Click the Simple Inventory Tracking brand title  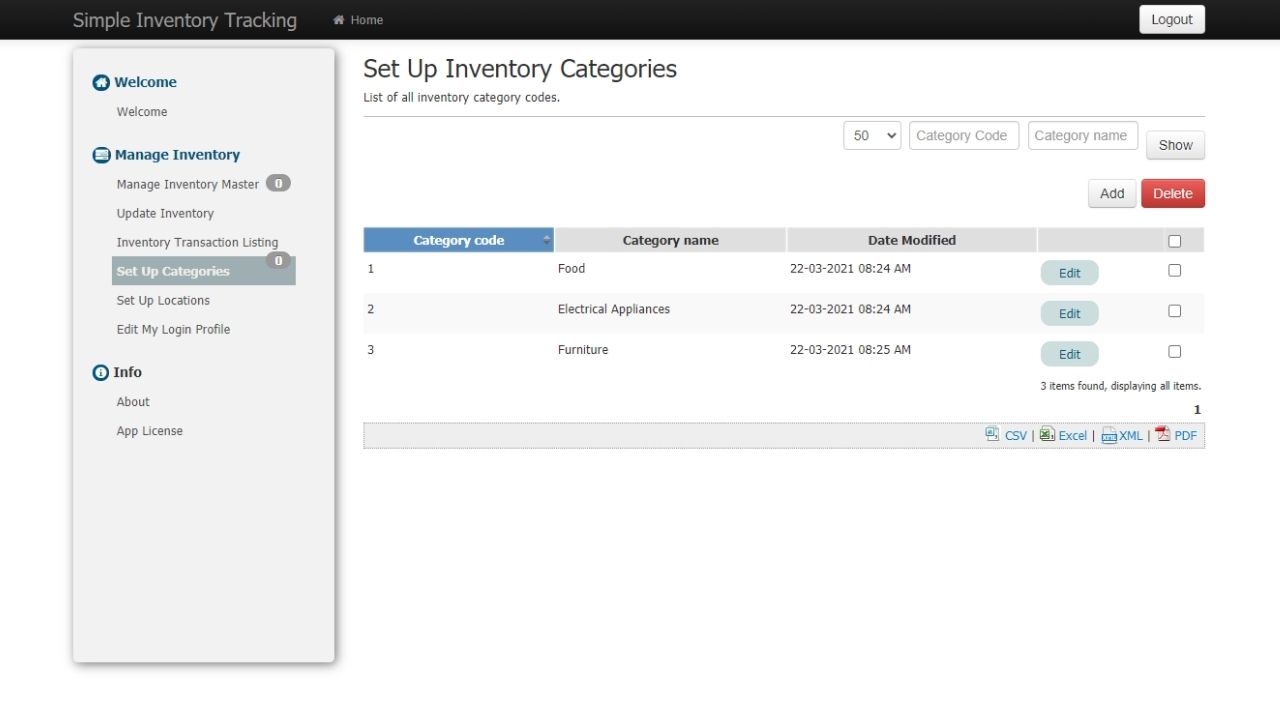pos(185,20)
